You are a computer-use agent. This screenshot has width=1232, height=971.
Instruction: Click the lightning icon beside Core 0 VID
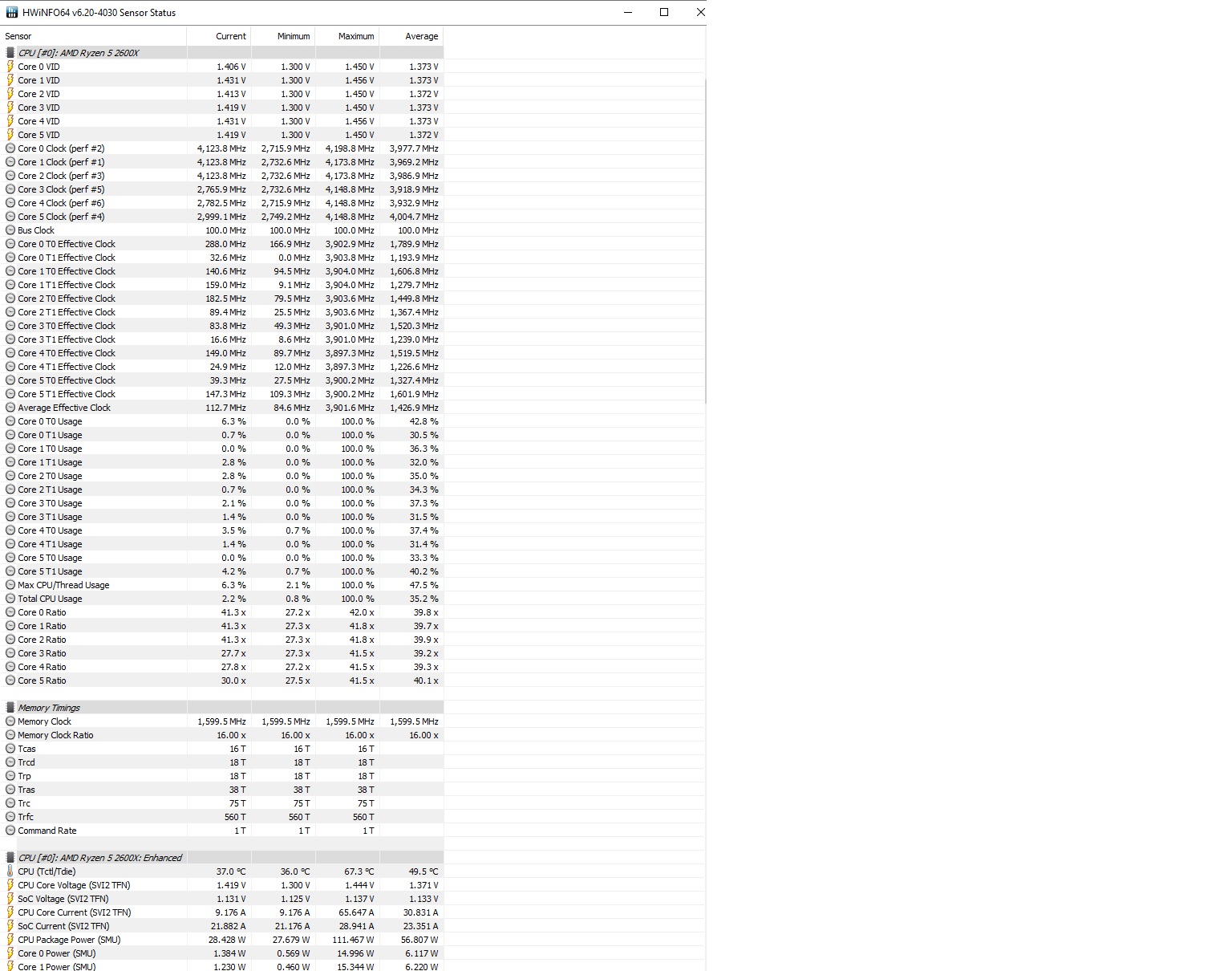pos(10,67)
